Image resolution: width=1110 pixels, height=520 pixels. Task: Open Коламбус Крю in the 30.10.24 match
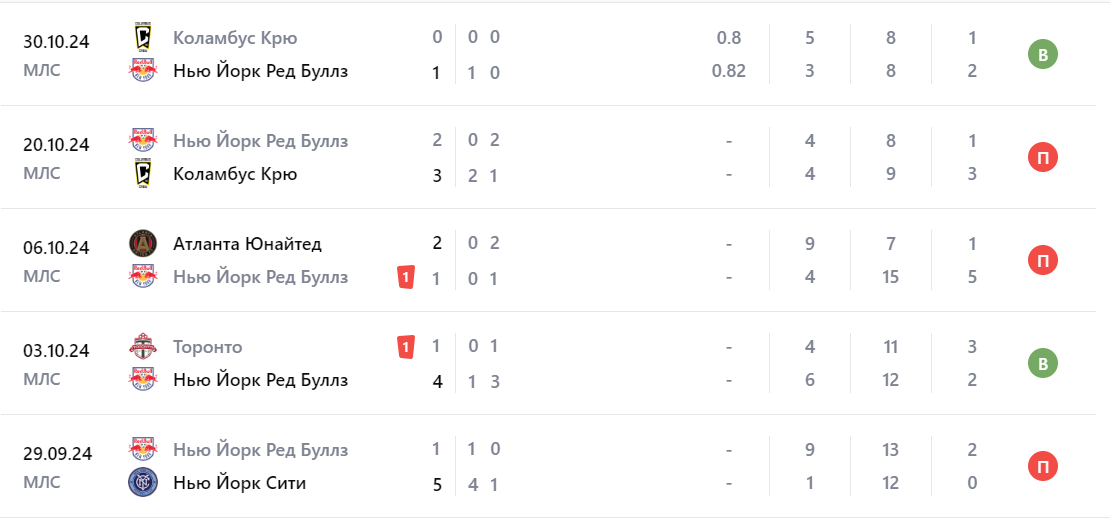click(235, 38)
